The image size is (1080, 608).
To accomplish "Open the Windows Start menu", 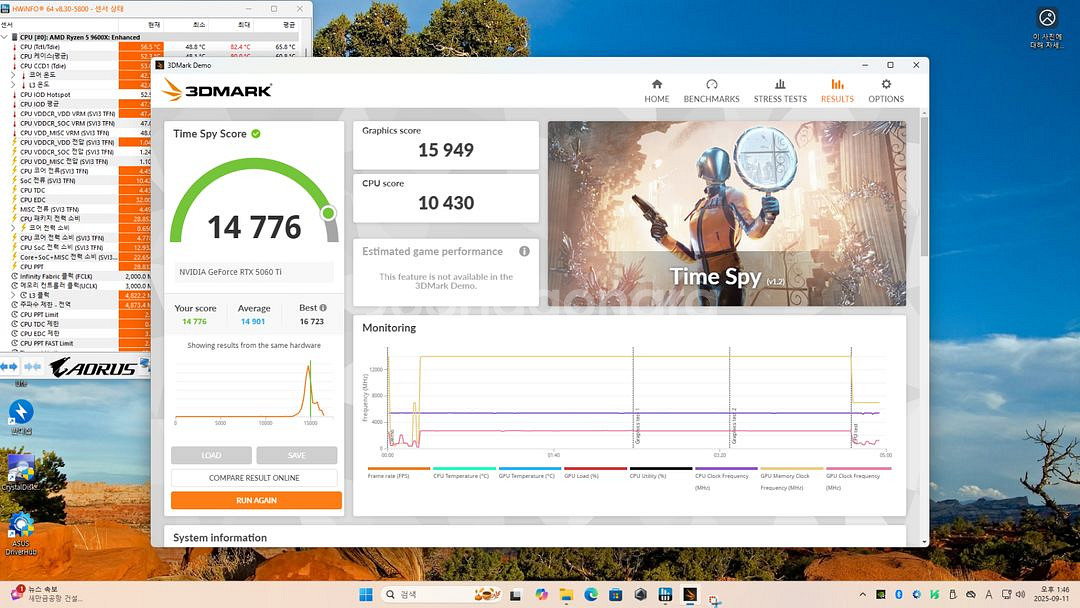I will (x=366, y=594).
